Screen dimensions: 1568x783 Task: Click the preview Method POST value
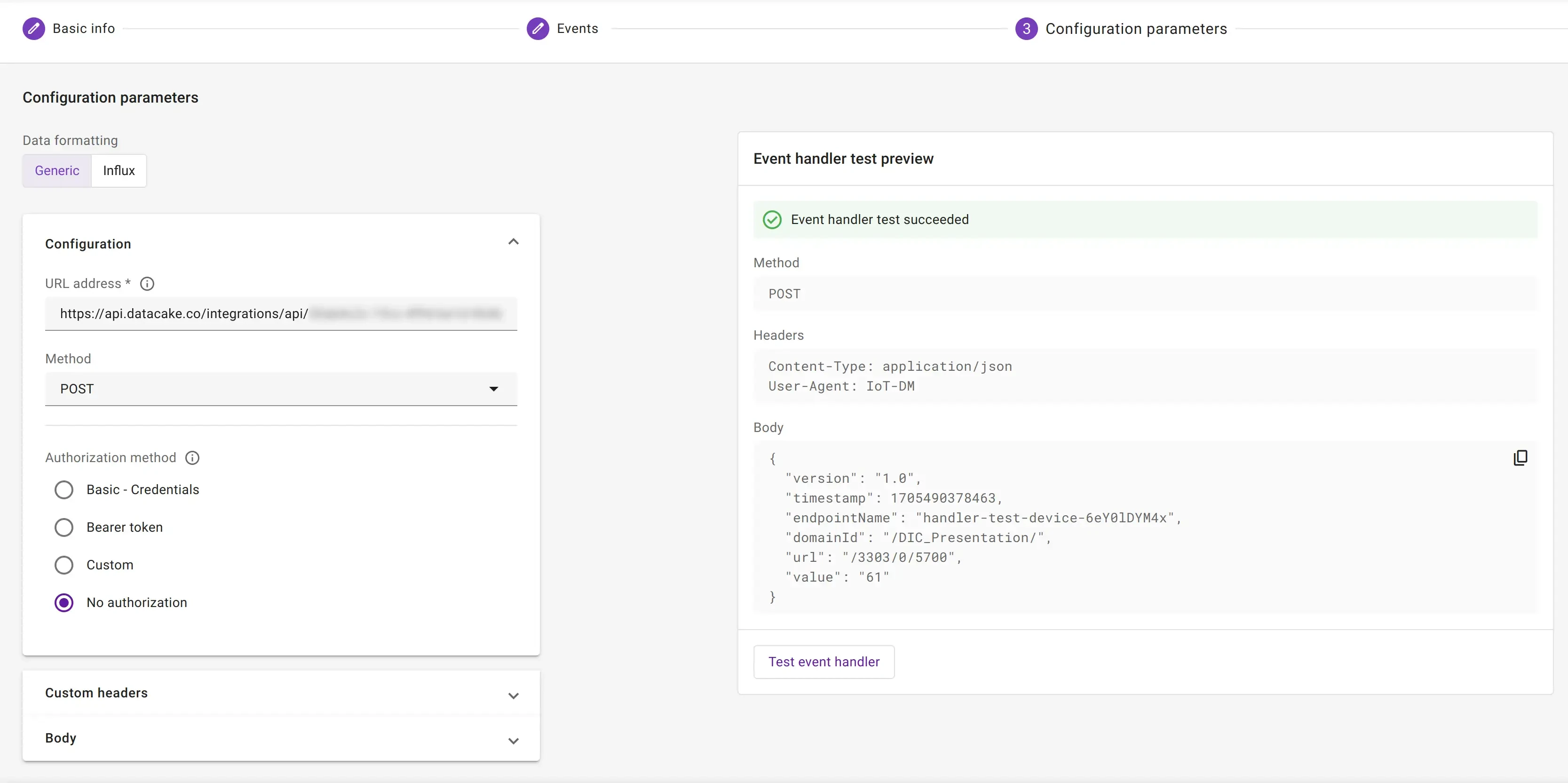point(784,294)
